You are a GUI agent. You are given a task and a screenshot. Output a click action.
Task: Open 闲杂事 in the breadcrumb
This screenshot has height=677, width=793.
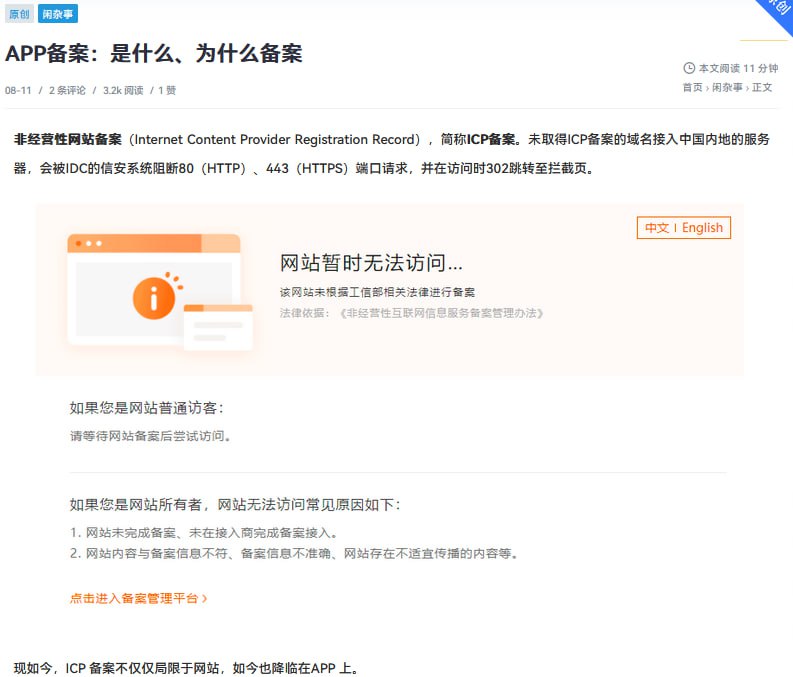coord(727,87)
